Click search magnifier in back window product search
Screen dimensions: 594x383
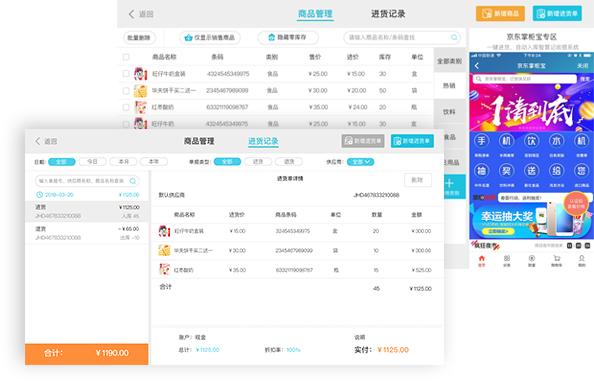tap(454, 37)
